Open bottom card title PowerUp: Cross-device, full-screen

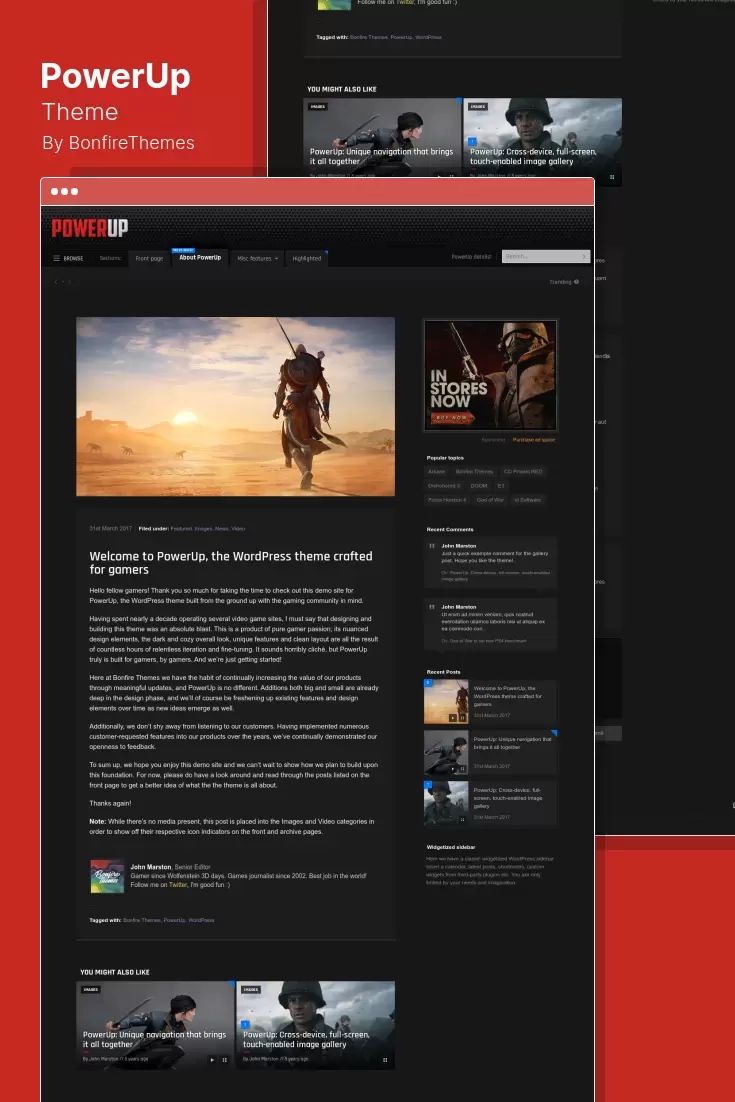point(306,1039)
